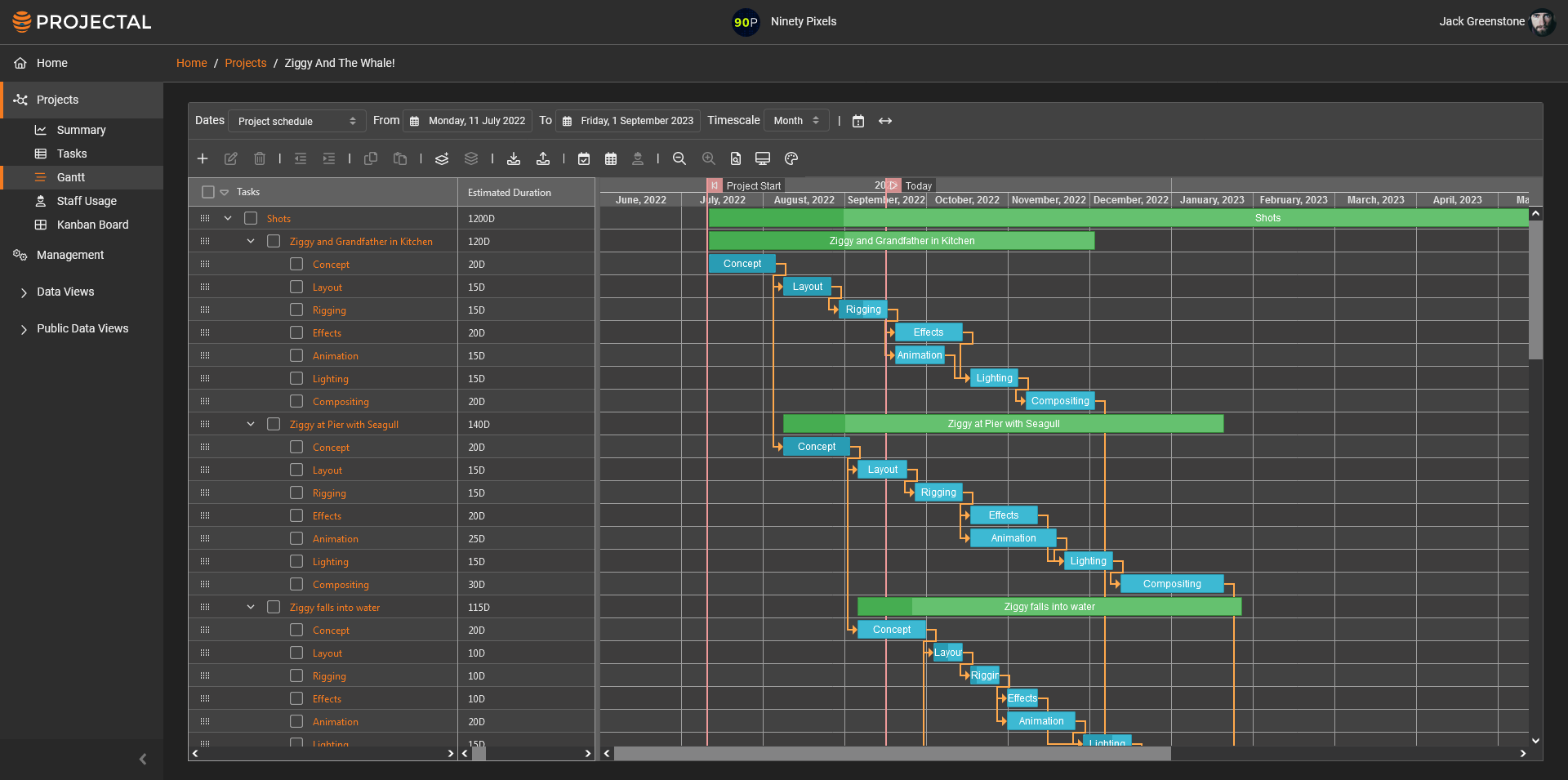Click the add layer stack icon
This screenshot has height=780, width=1568.
coord(442,158)
